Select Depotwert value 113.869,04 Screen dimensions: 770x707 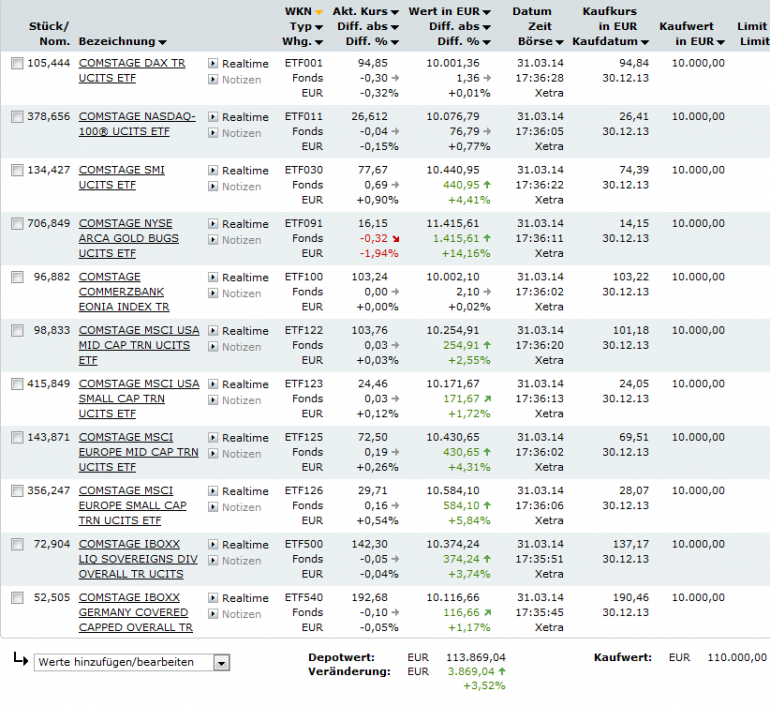click(x=476, y=657)
